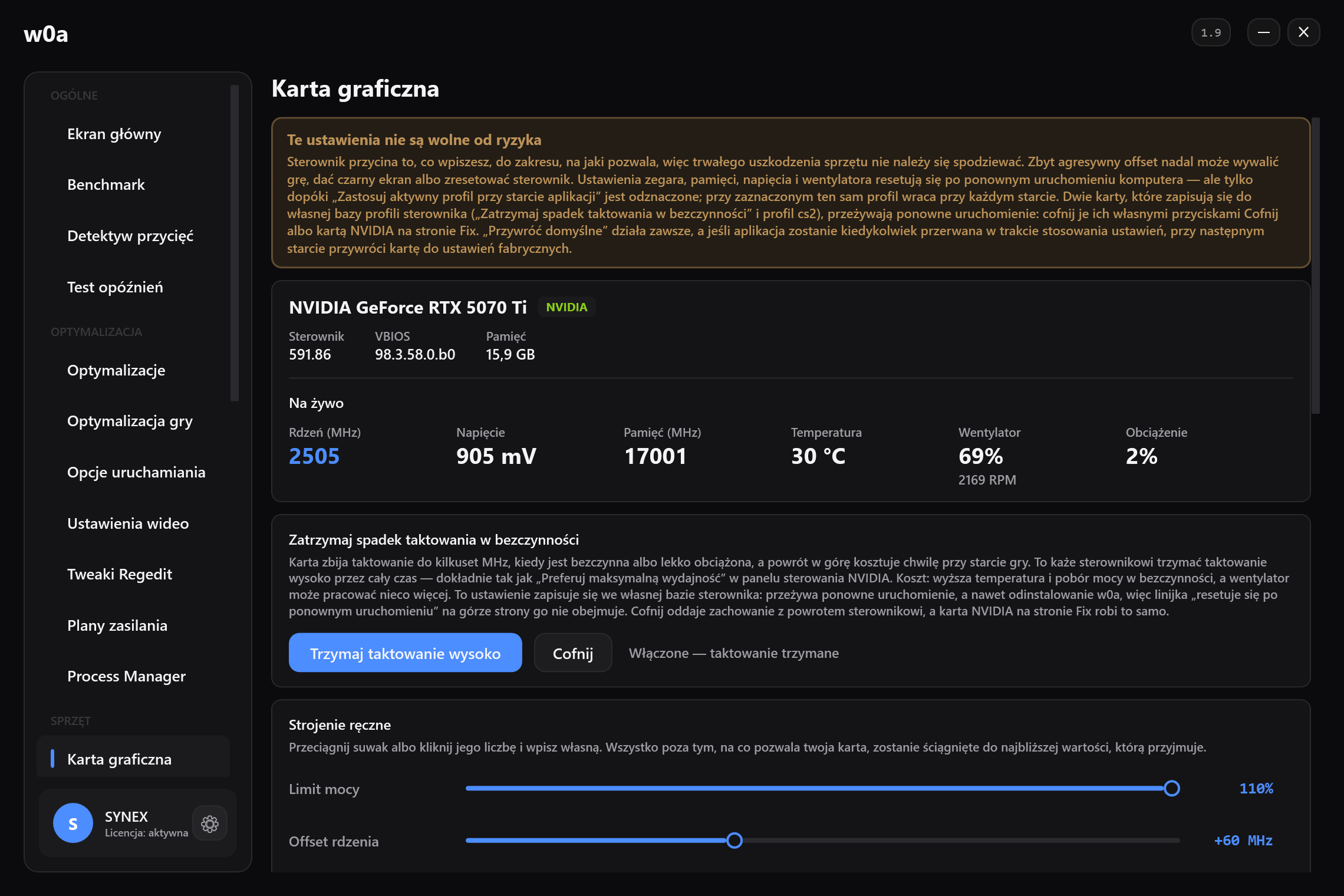
Task: Click the 'Licencja: aktywna' status text
Action: pos(146,833)
